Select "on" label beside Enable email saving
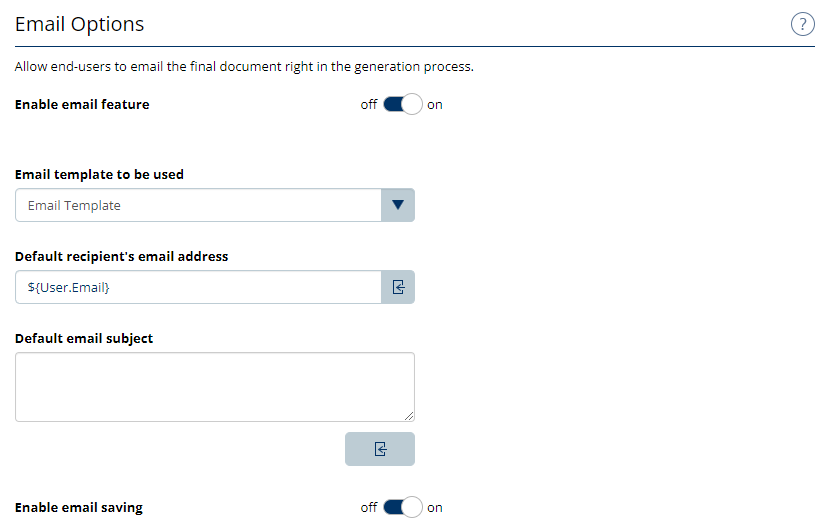The image size is (822, 532). coord(435,507)
